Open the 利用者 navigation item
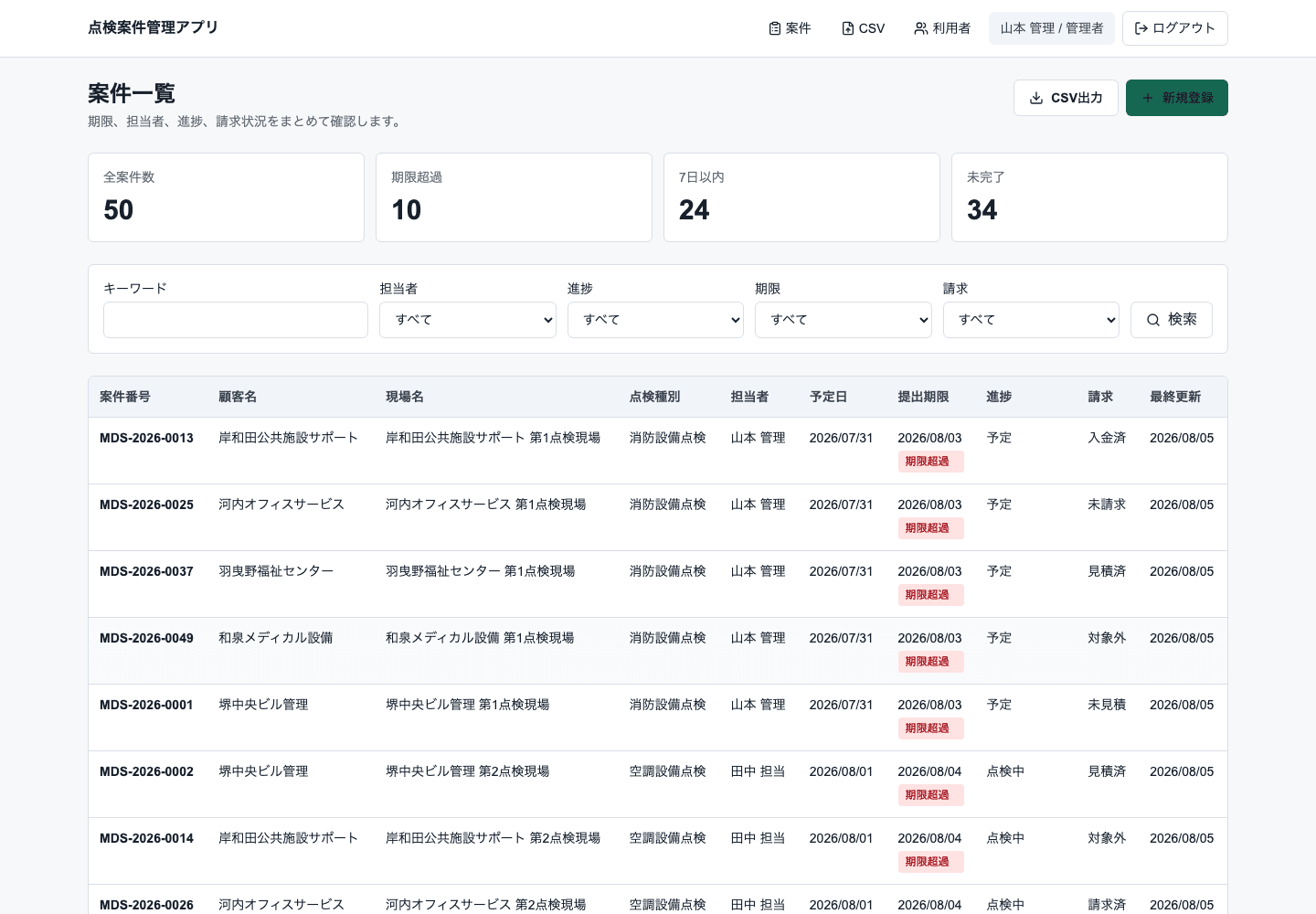The image size is (1316, 914). 942,28
